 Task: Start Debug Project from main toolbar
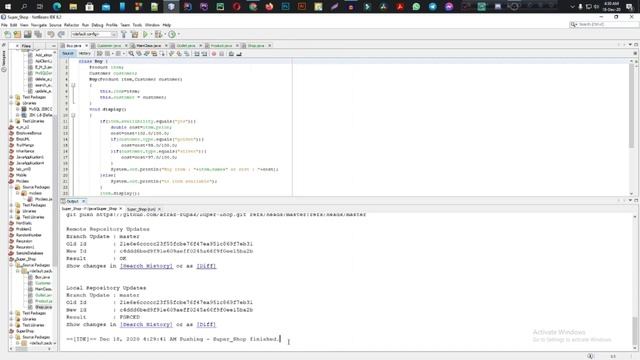click(158, 35)
